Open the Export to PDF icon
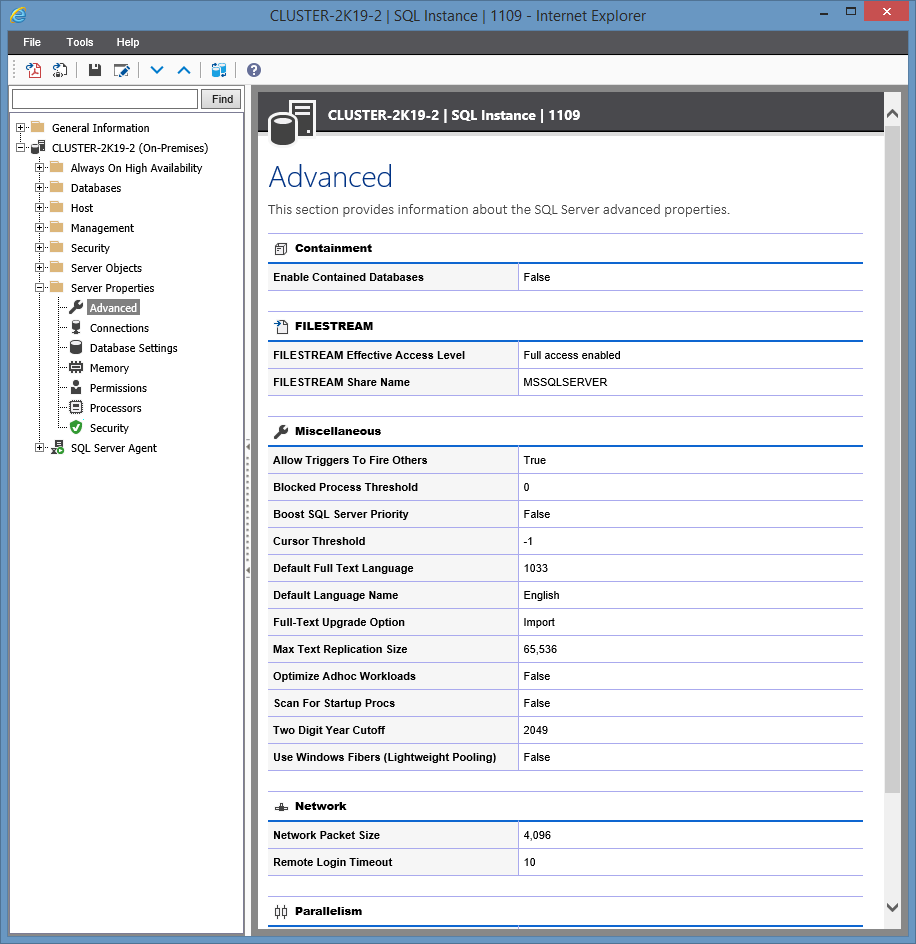 tap(33, 70)
